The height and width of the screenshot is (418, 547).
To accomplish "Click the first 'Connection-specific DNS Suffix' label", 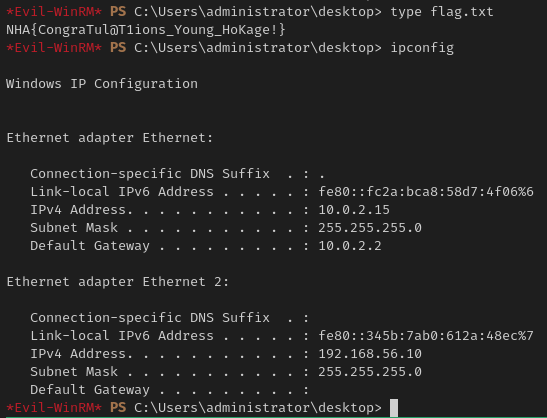I will click(150, 174).
